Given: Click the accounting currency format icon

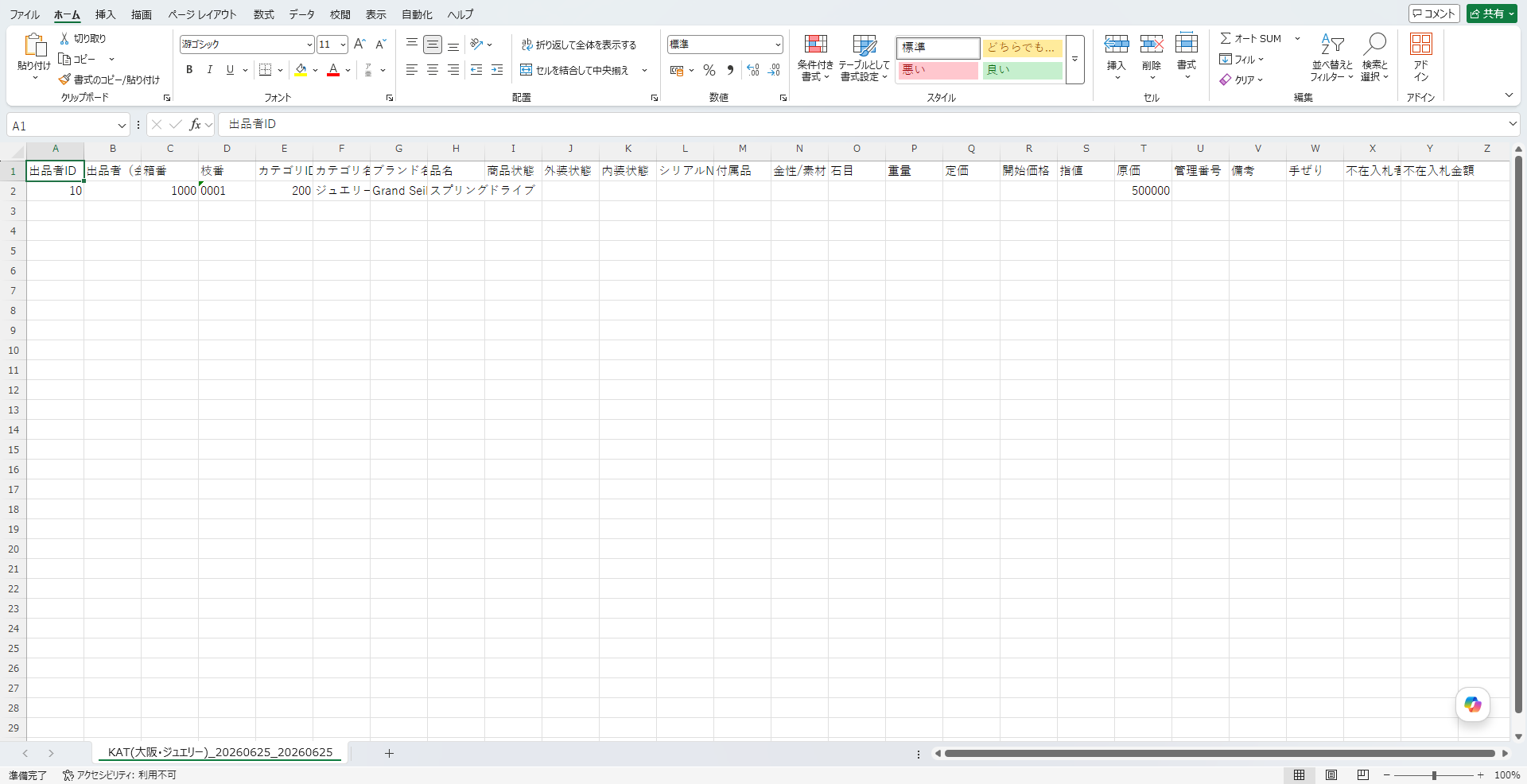Looking at the screenshot, I should click(677, 70).
